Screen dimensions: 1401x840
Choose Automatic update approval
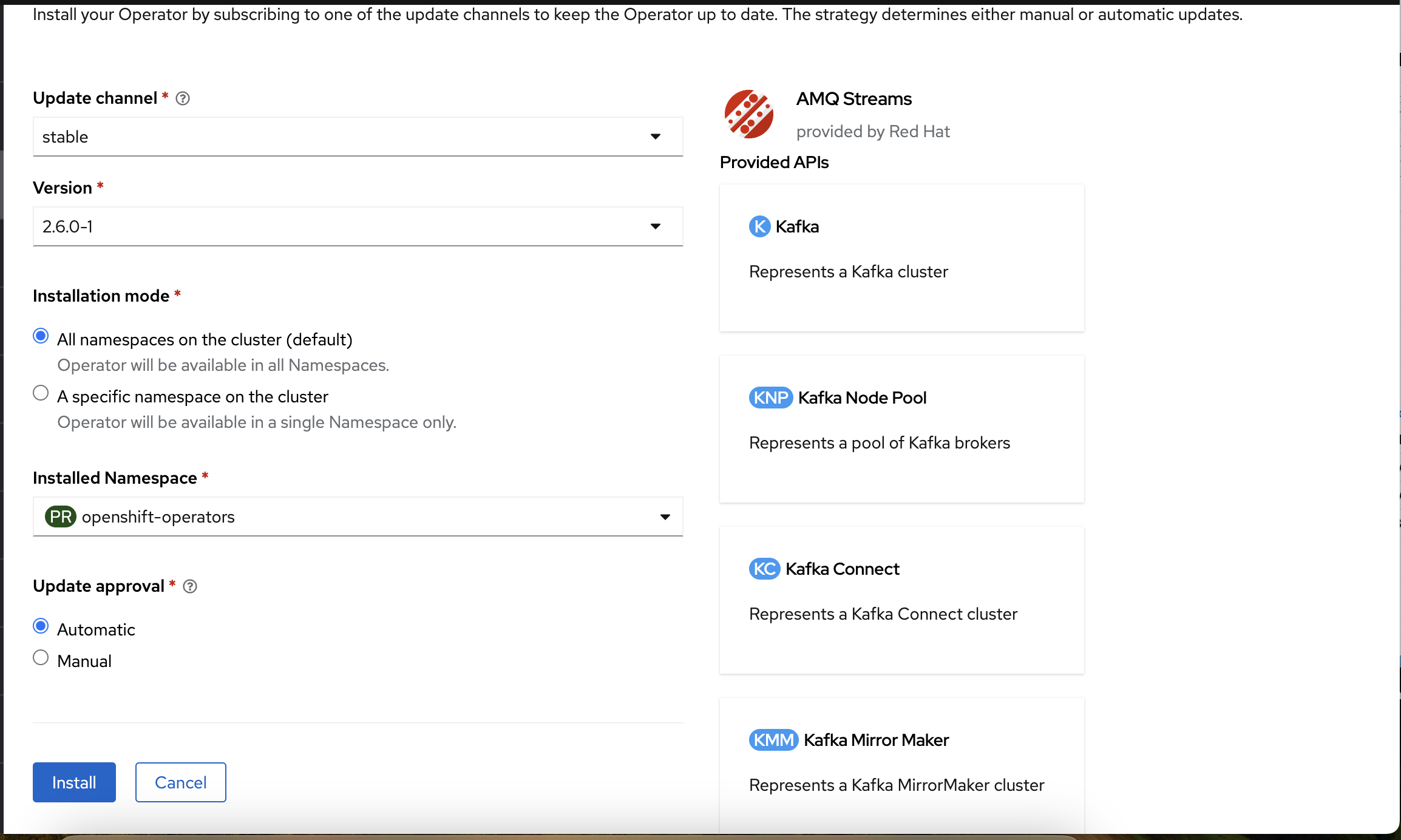pos(41,626)
